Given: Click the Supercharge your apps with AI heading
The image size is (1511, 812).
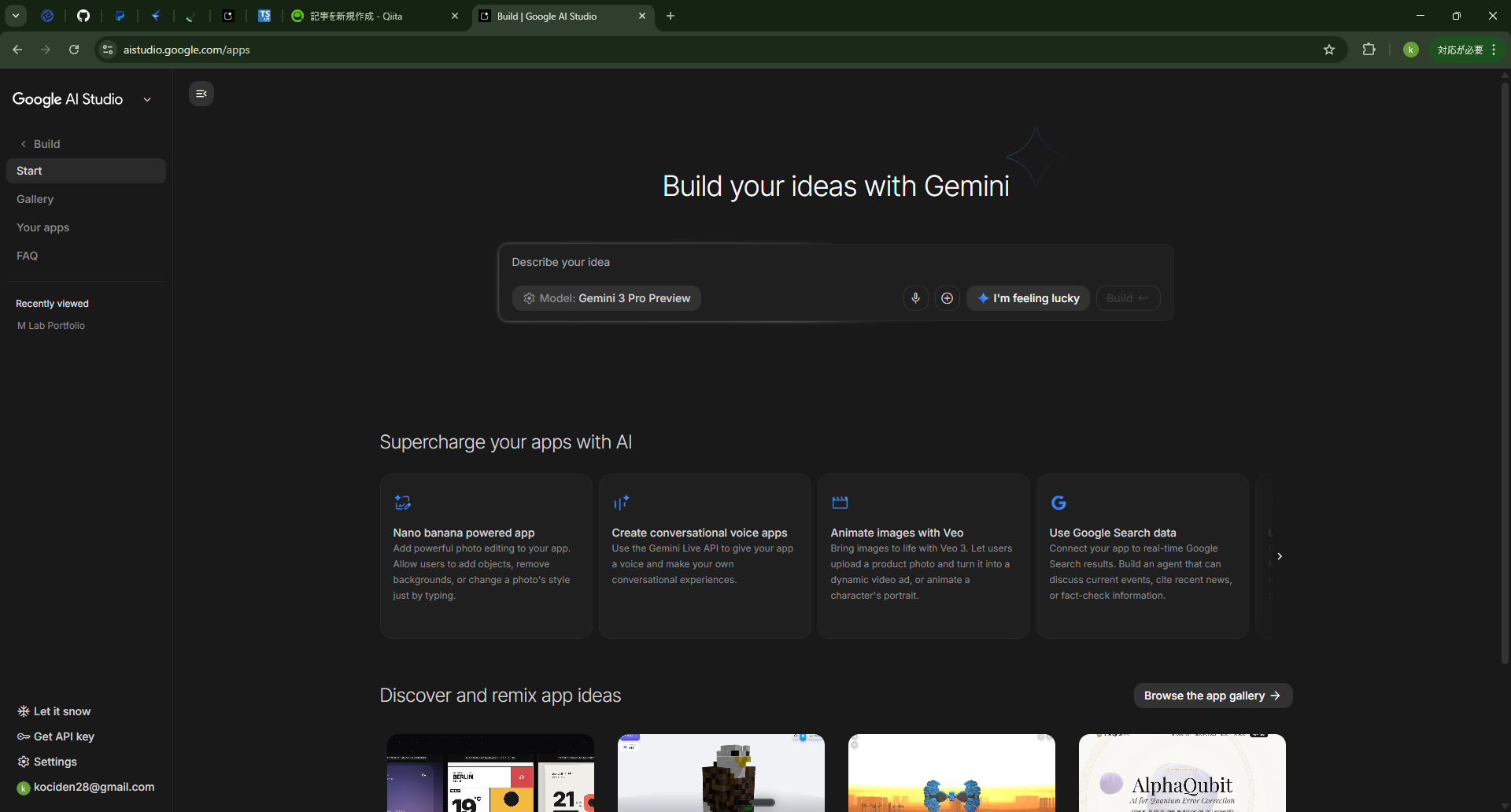Looking at the screenshot, I should (506, 442).
